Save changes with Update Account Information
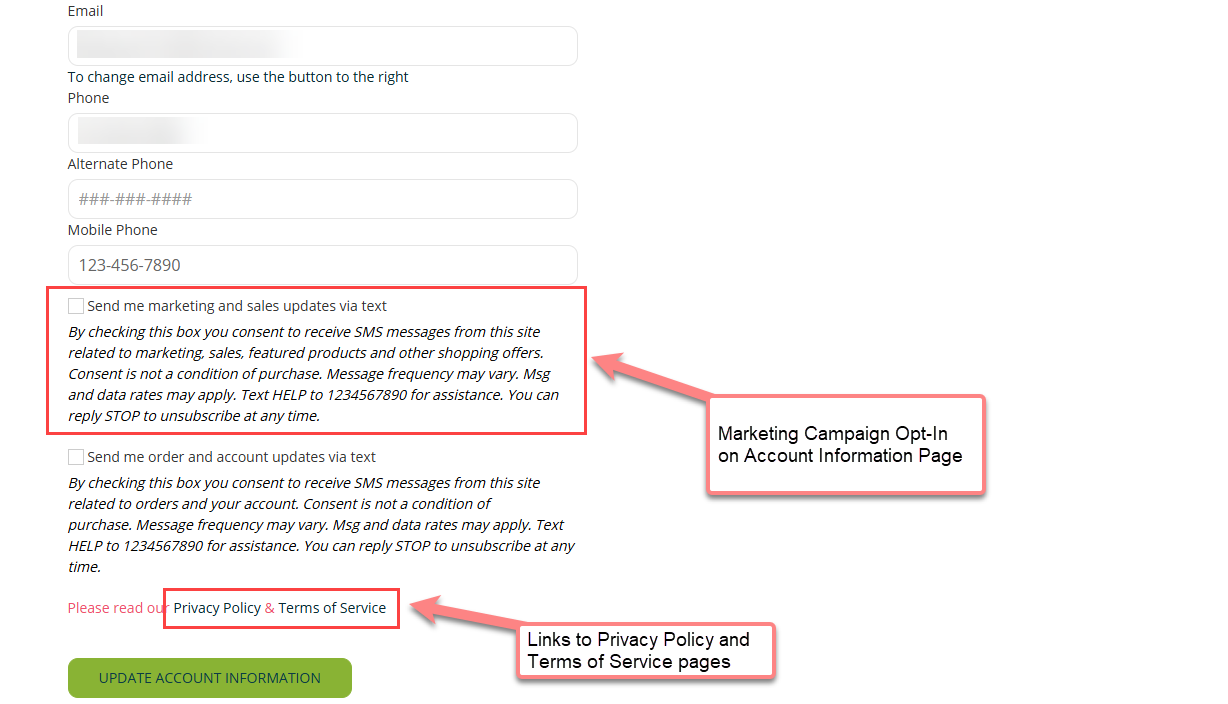This screenshot has height=704, width=1228. click(x=209, y=678)
